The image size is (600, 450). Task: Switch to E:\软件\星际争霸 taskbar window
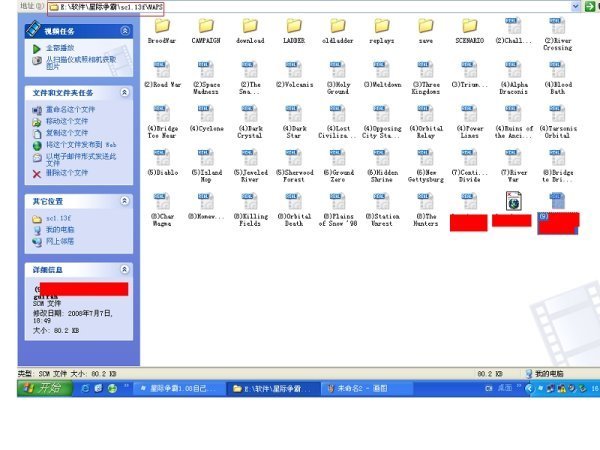(x=272, y=389)
